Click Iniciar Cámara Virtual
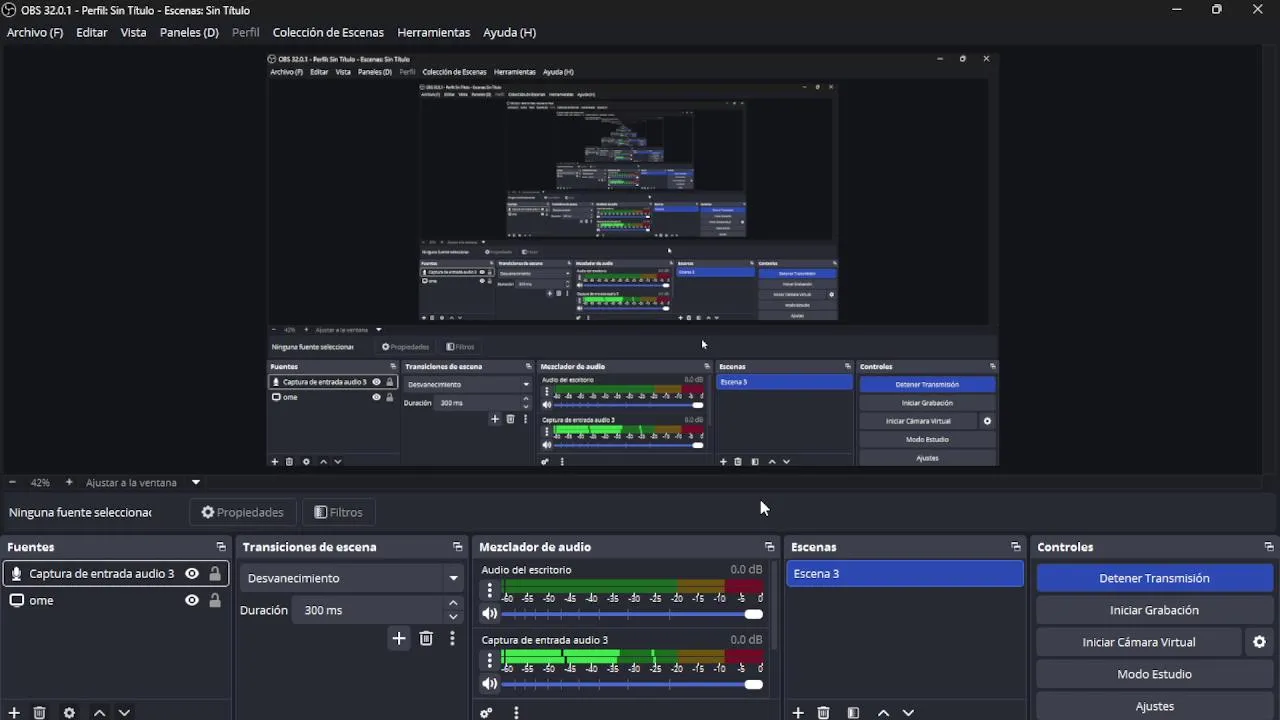 [x=1139, y=642]
